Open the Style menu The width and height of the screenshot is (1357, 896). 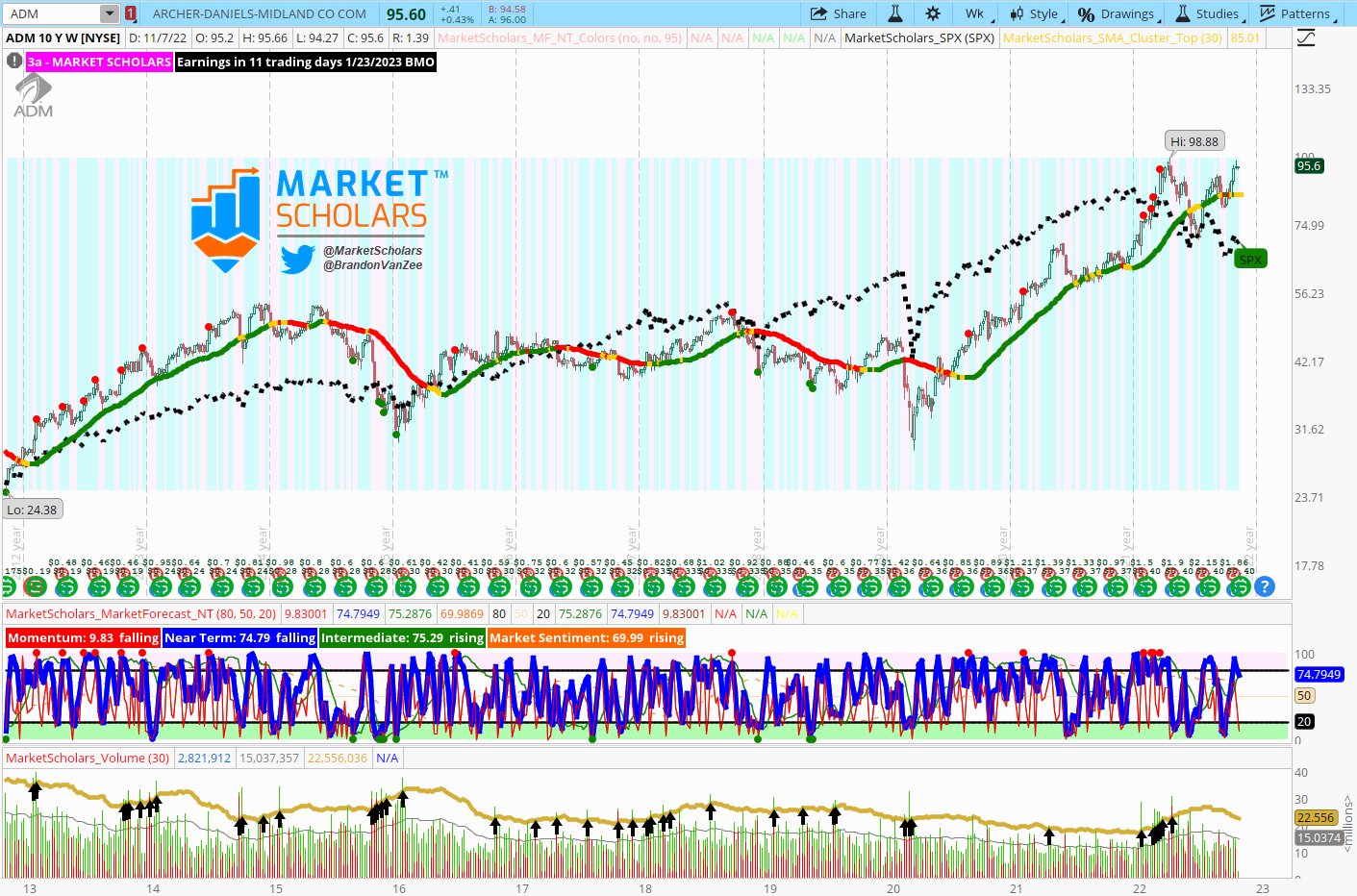tap(1040, 13)
